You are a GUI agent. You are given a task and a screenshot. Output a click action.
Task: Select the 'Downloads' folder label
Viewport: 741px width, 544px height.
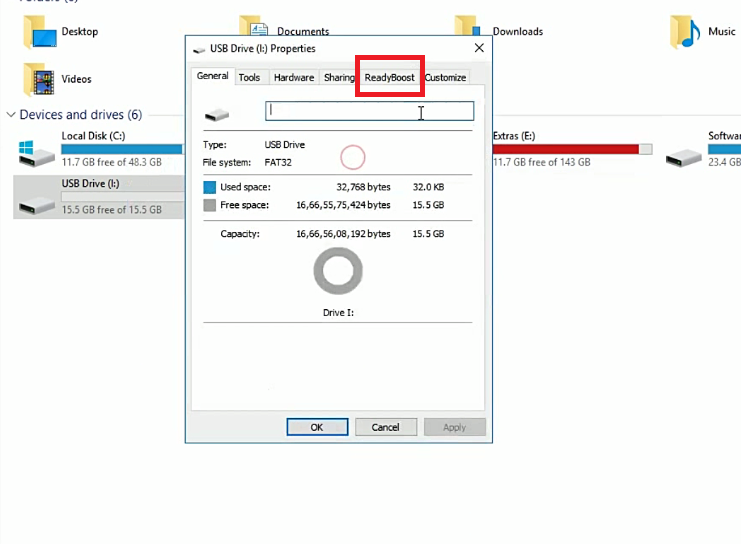tap(518, 32)
